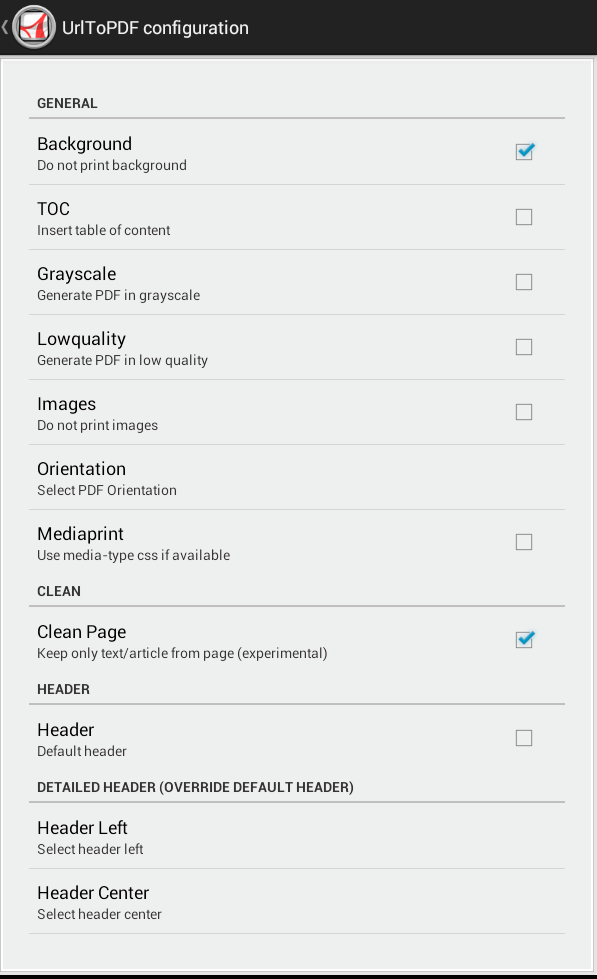
Task: Enable the TOC checkbox
Action: click(x=524, y=217)
